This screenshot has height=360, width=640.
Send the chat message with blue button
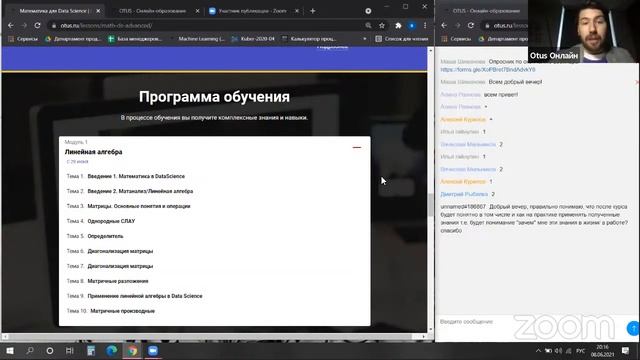pos(633,328)
